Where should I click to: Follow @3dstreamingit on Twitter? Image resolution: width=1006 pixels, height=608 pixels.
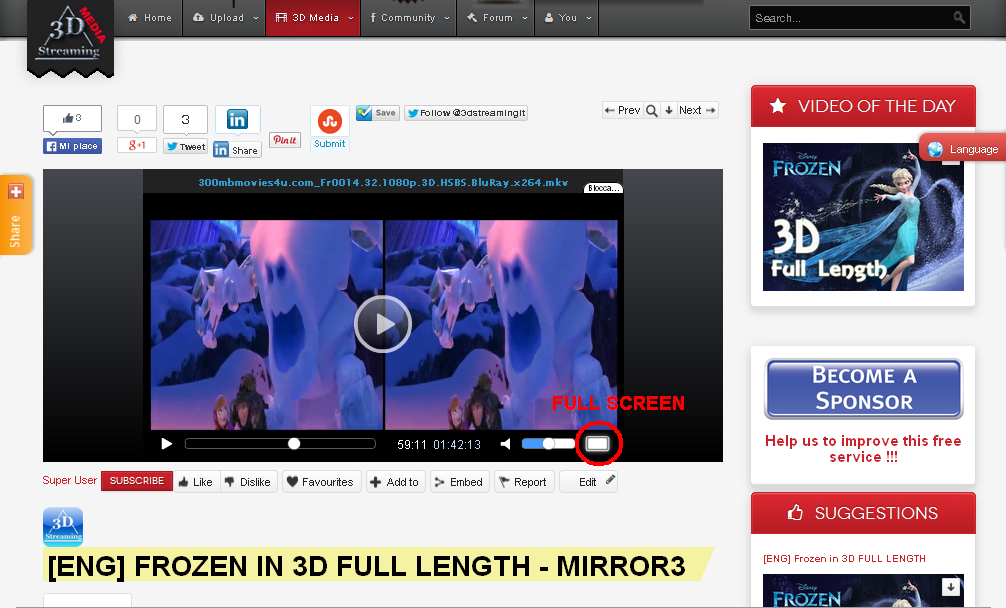coord(466,113)
